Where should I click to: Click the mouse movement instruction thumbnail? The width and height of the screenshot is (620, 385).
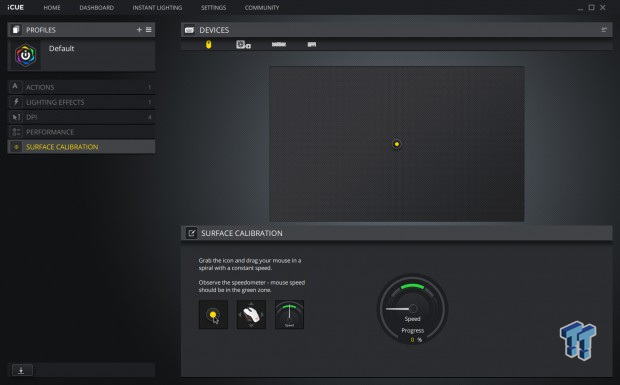click(x=251, y=315)
